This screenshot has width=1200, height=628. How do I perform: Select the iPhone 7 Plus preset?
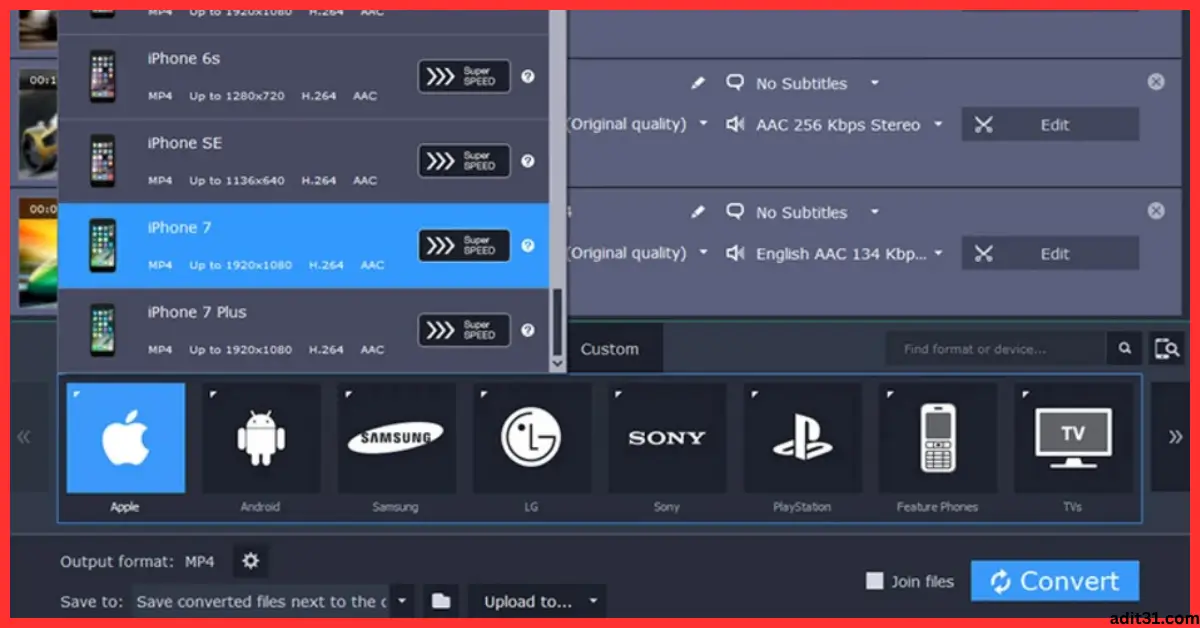click(x=304, y=330)
